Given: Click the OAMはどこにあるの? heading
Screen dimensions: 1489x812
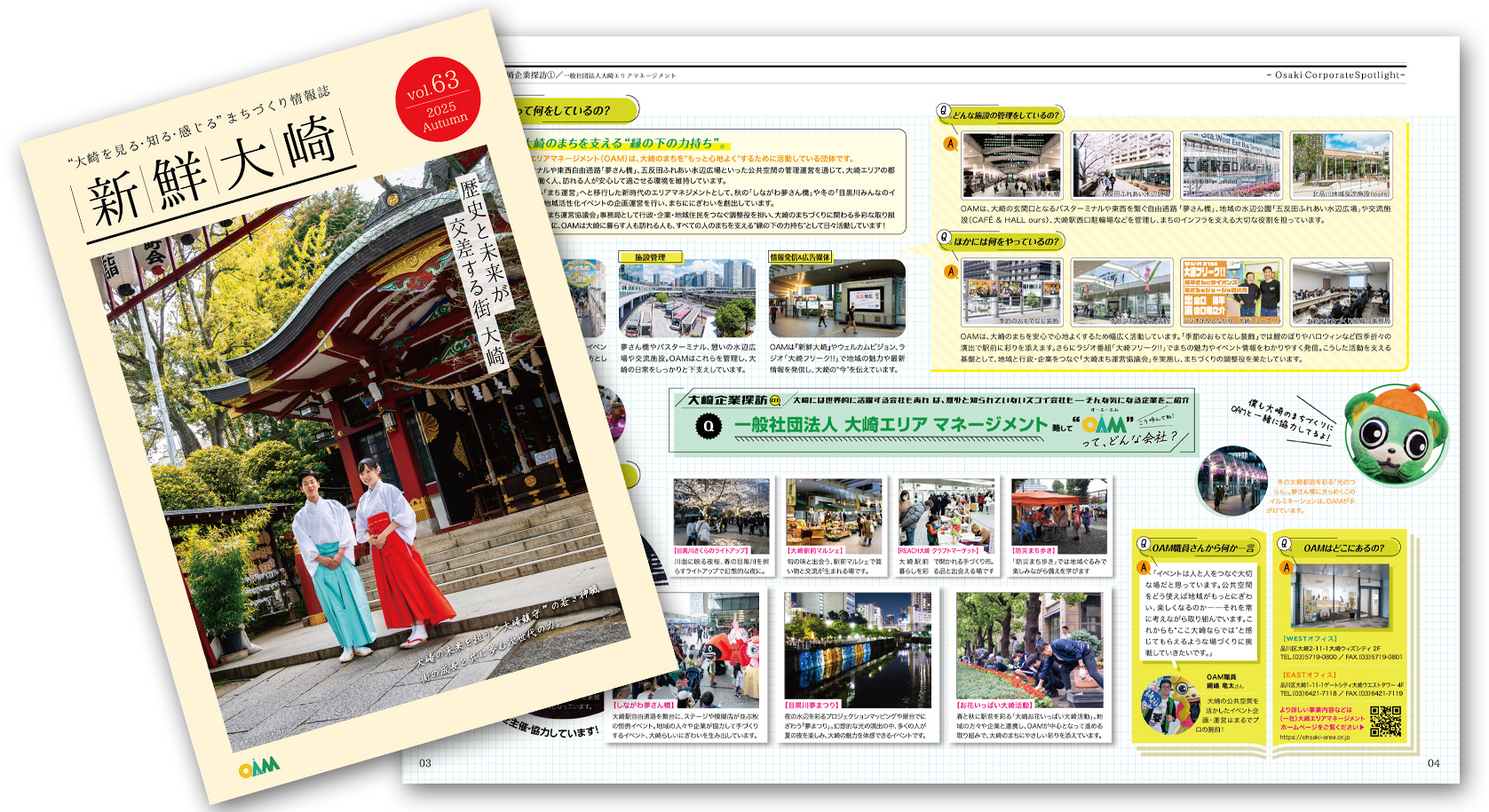Looking at the screenshot, I should point(1343,548).
